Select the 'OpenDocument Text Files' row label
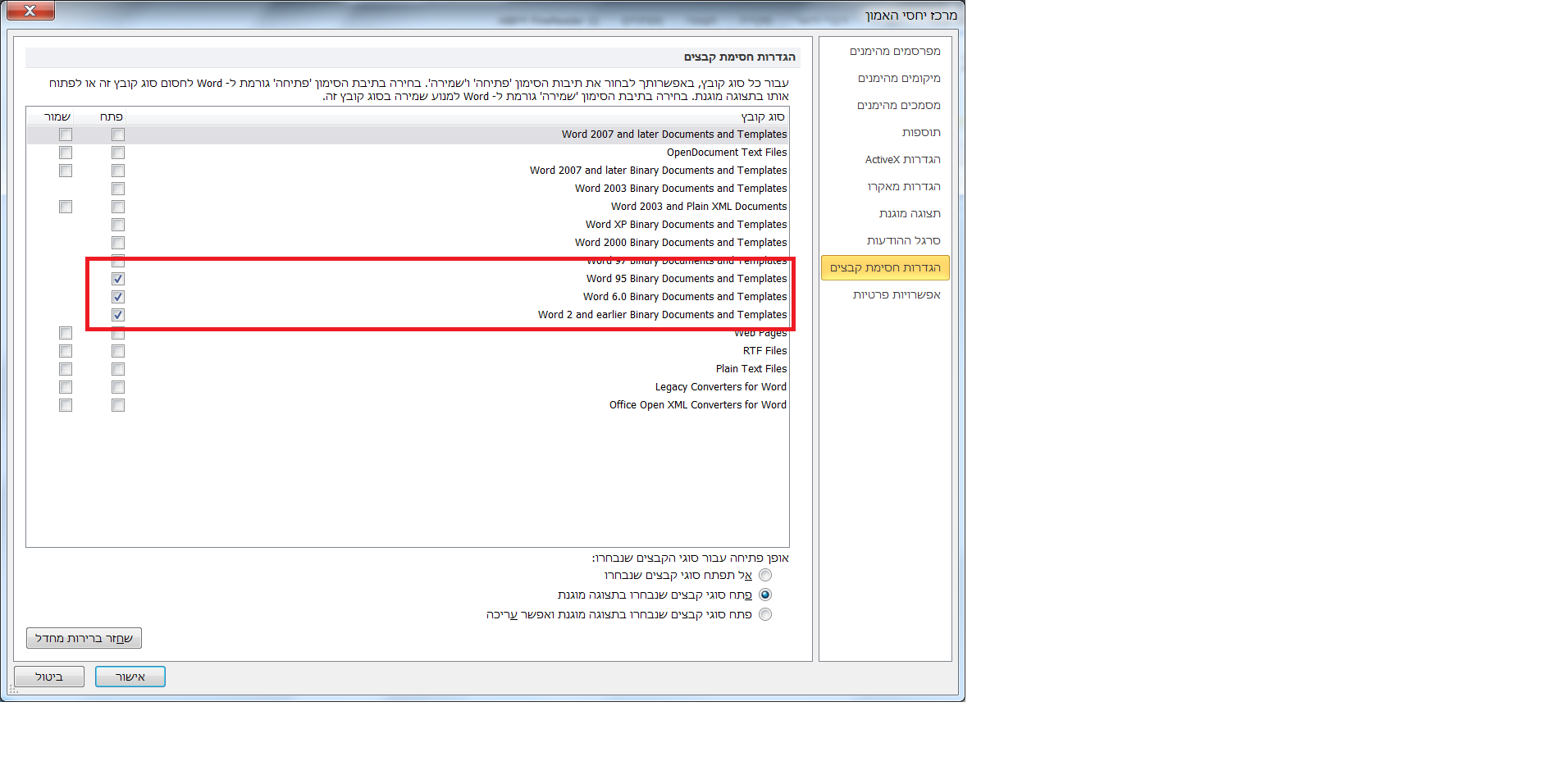 (727, 153)
